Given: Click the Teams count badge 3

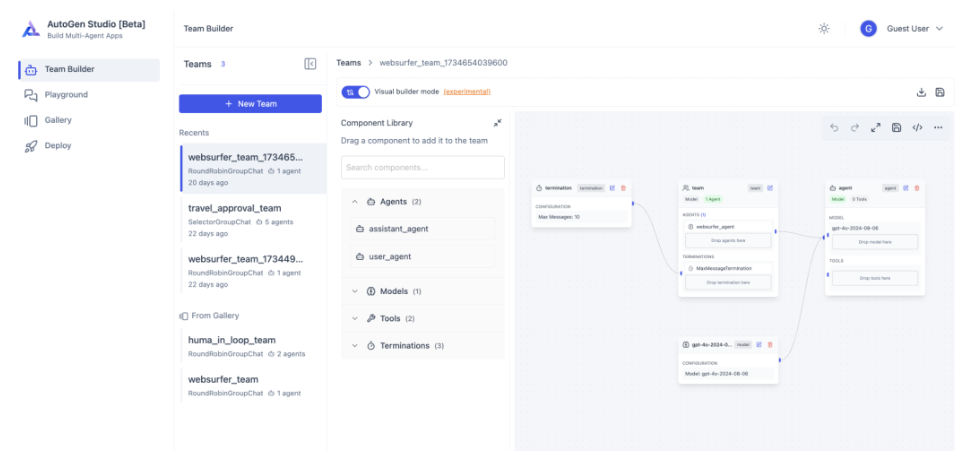Looking at the screenshot, I should 222,64.
